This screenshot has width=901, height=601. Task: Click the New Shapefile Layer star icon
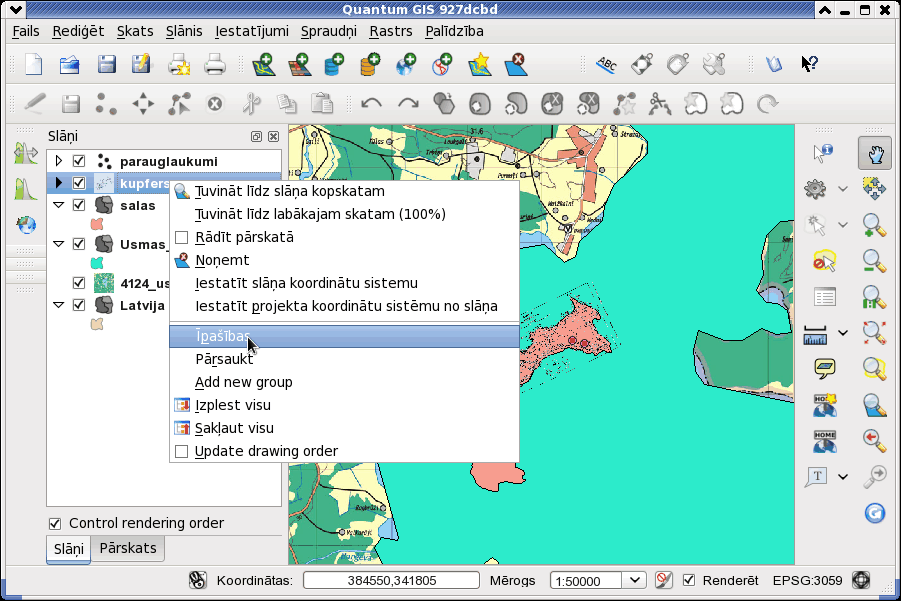[480, 64]
